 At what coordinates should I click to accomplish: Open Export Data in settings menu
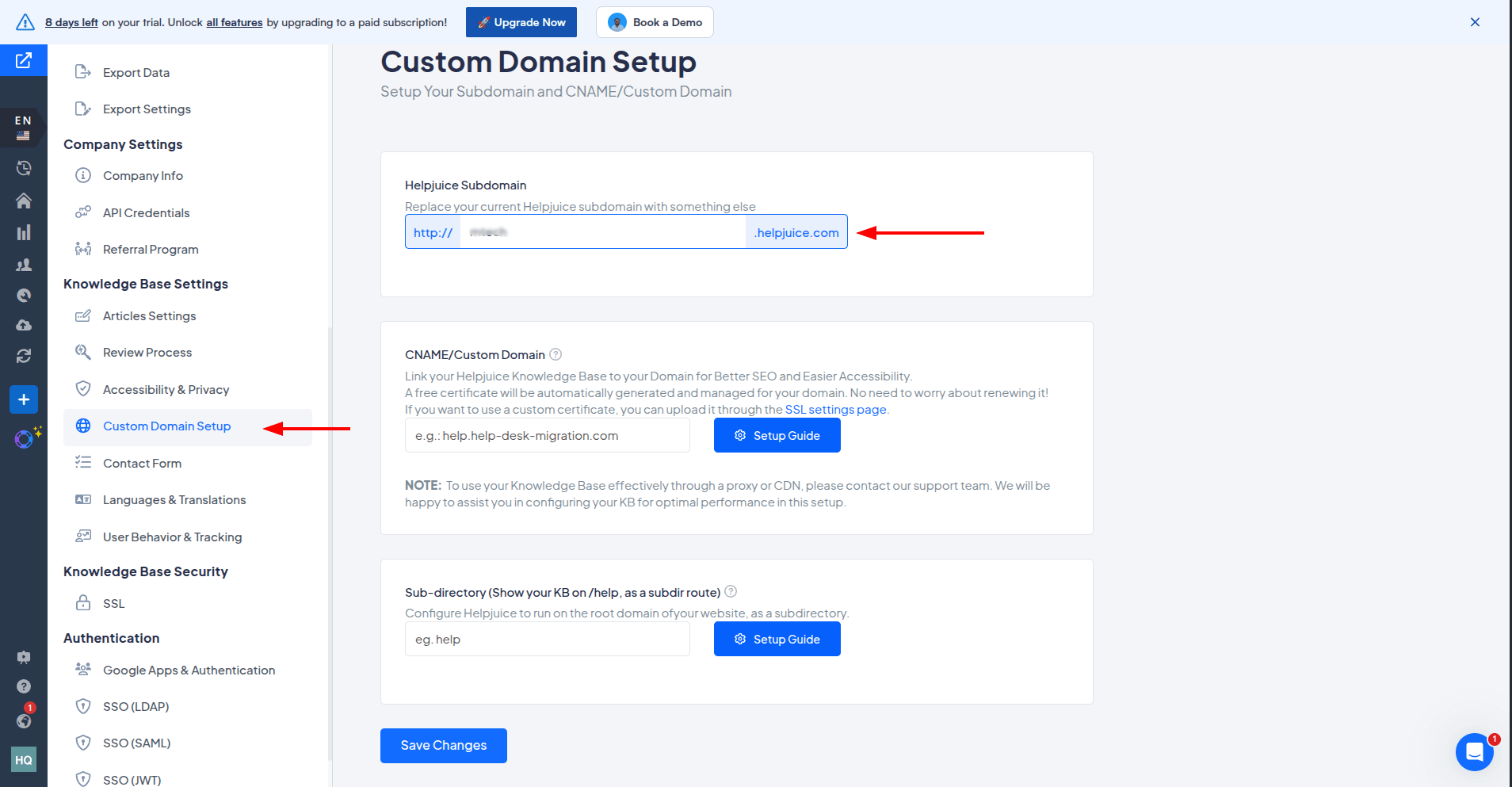click(x=188, y=72)
